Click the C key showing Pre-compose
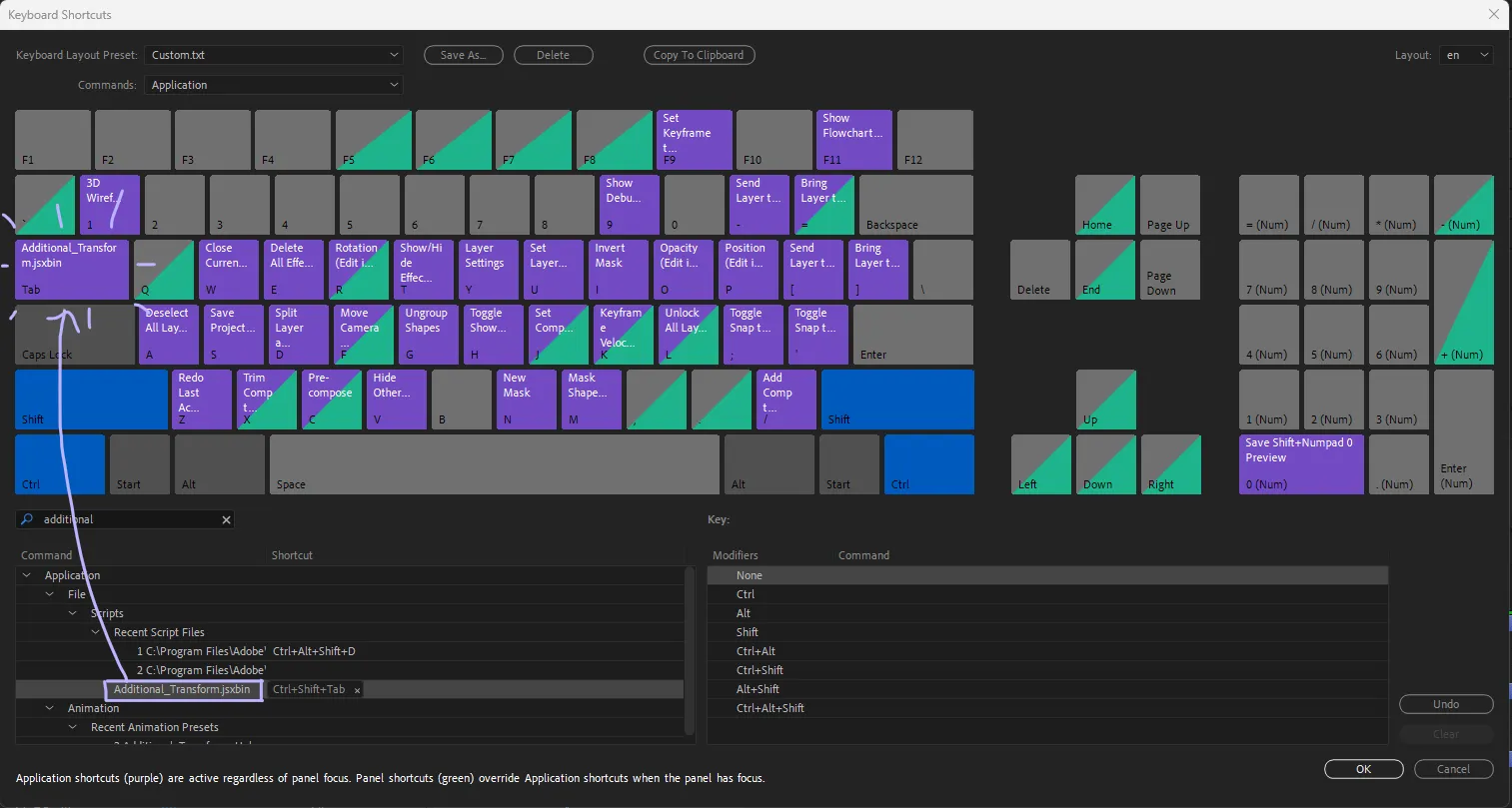 click(x=332, y=400)
